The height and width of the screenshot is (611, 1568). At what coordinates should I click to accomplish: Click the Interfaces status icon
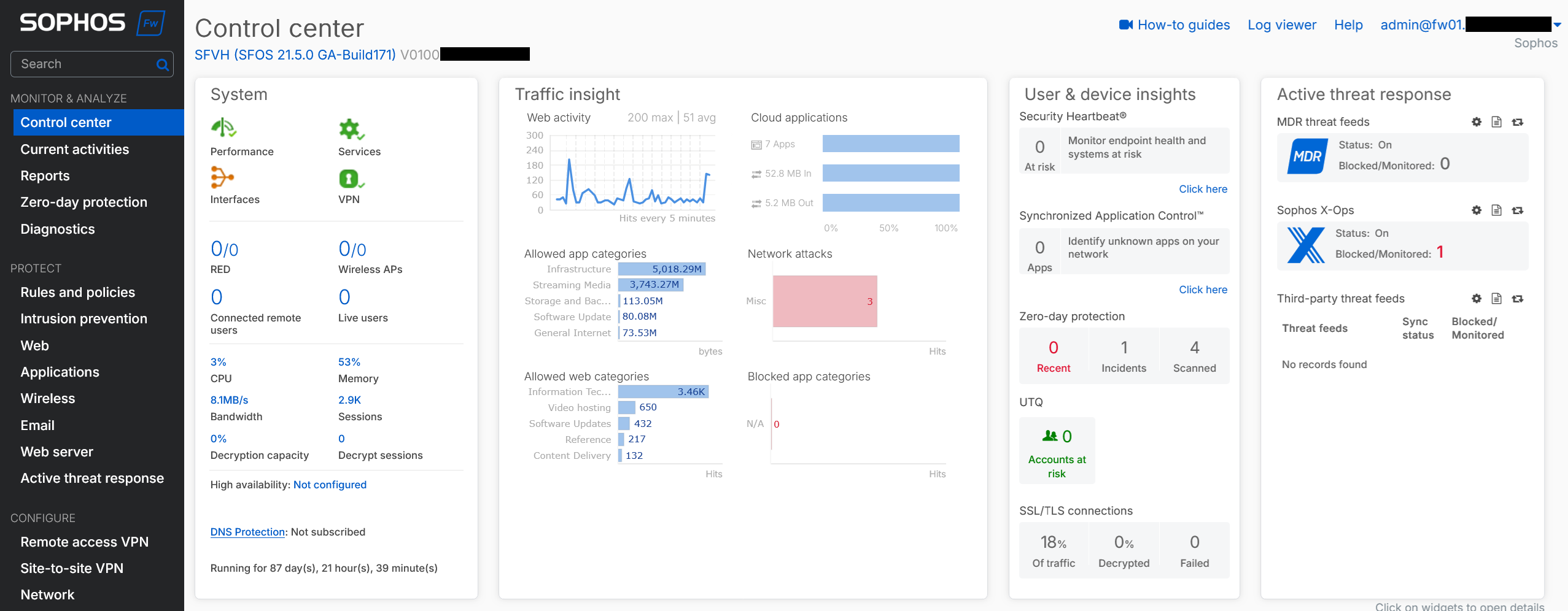(x=222, y=177)
